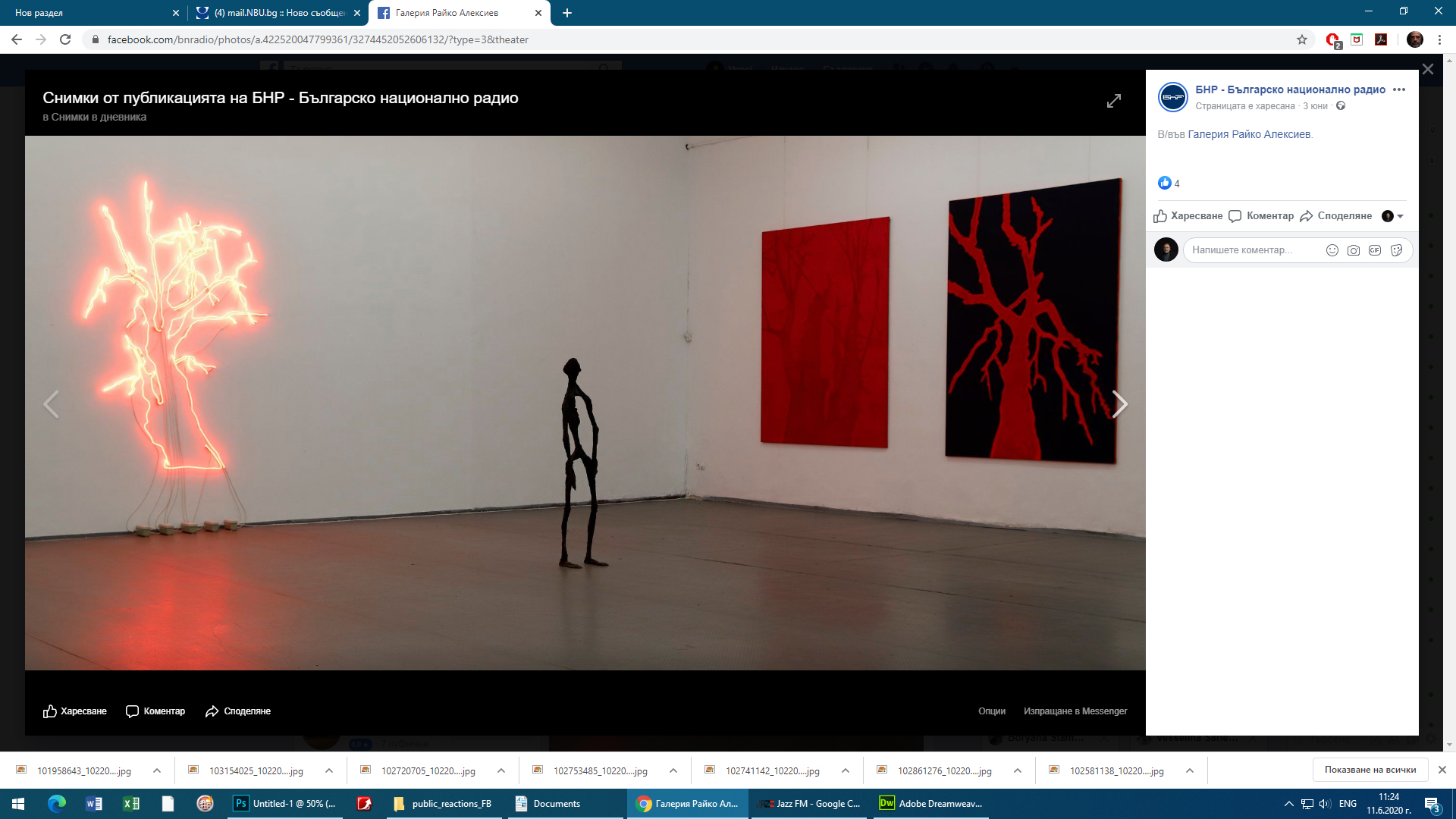Open the БНР - Българско национално радио page link
The height and width of the screenshot is (819, 1456).
pyautogui.click(x=1291, y=89)
